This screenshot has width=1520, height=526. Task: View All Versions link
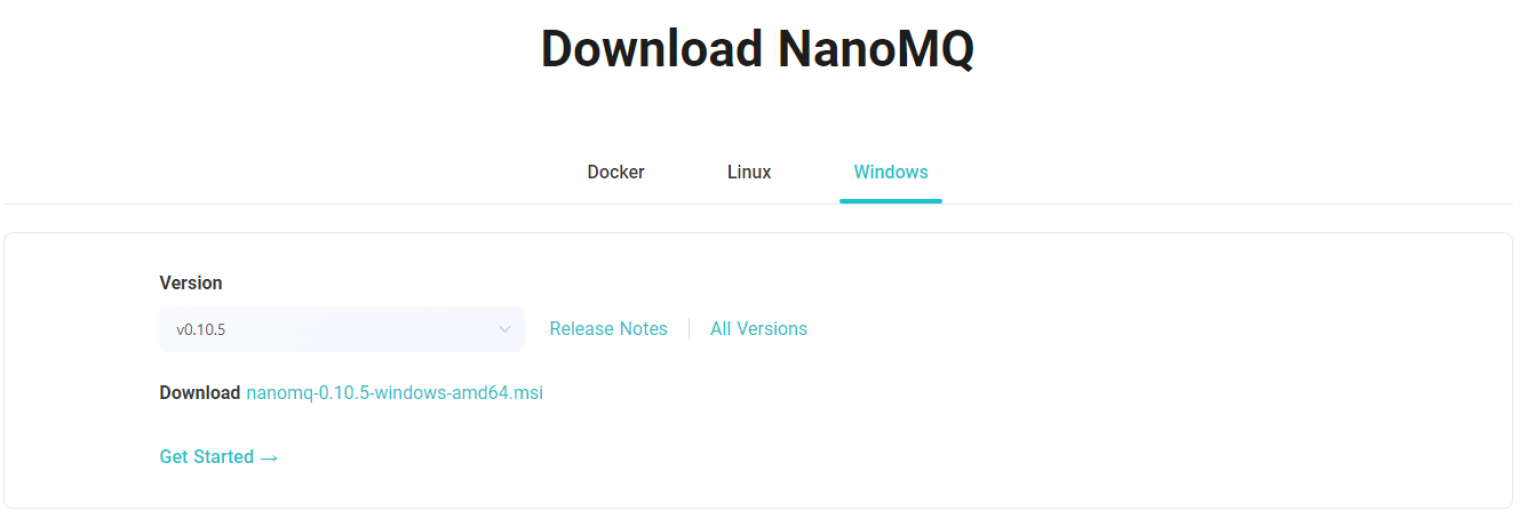[758, 329]
